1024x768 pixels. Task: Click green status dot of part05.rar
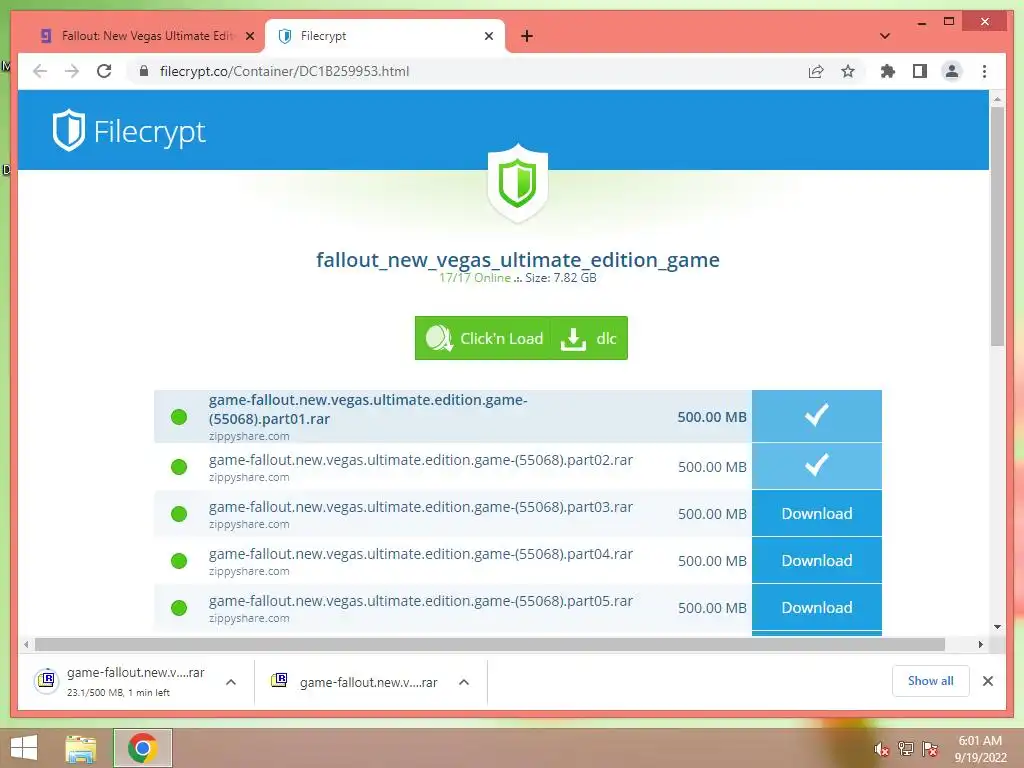point(179,608)
